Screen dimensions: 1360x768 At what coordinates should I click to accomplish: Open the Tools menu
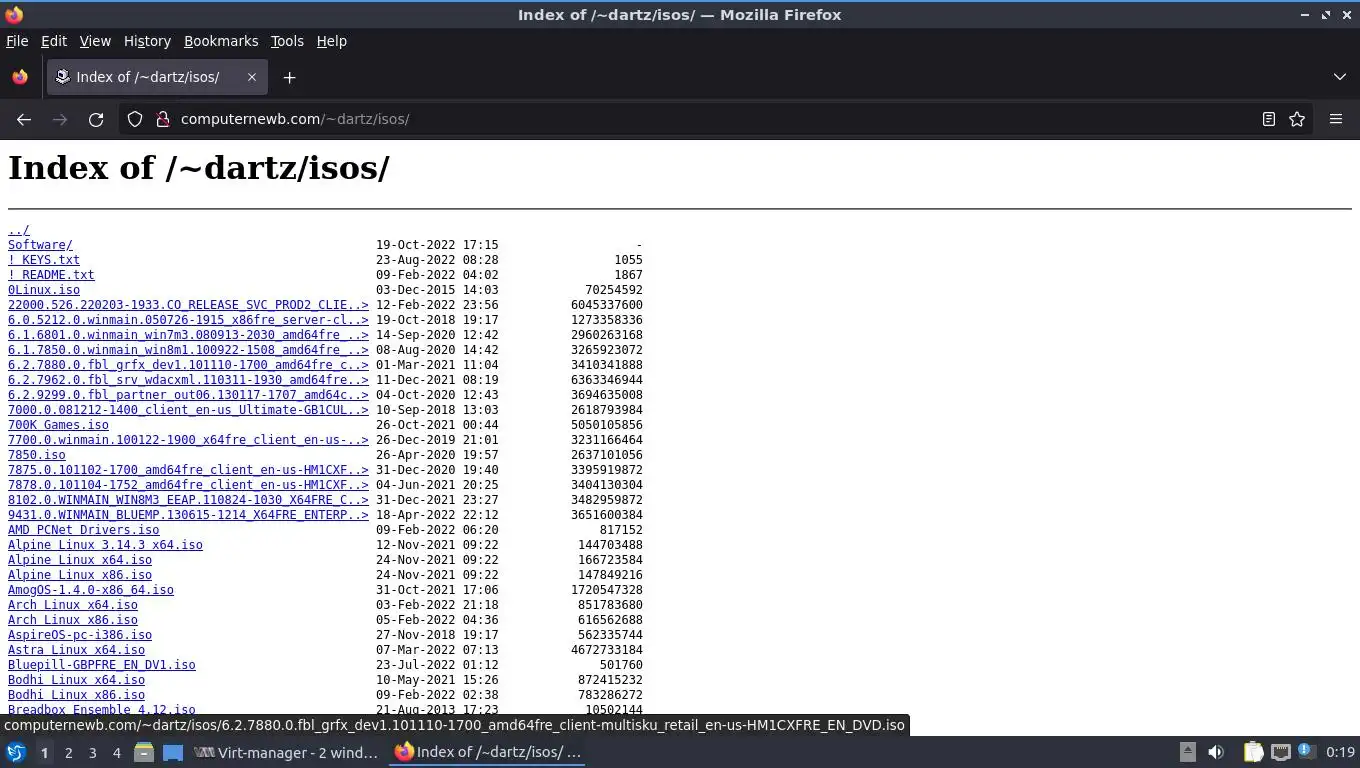click(x=287, y=41)
